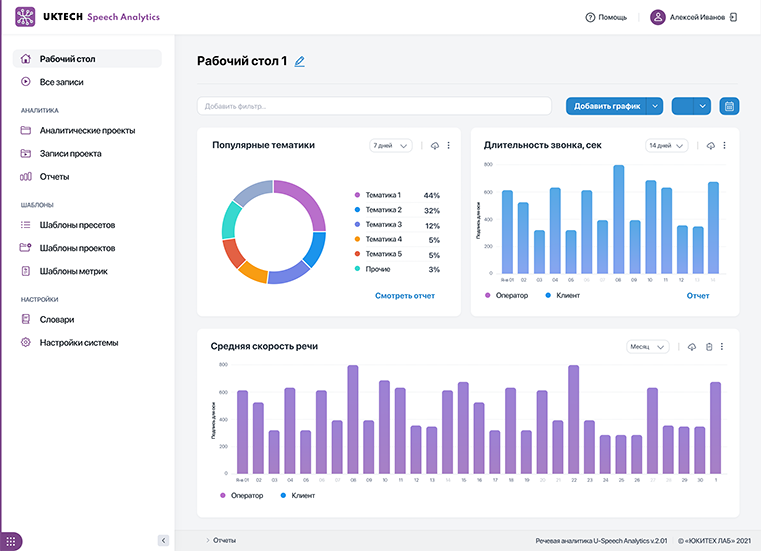Collapse the left sidebar panel
The image size is (761, 551).
point(163,541)
